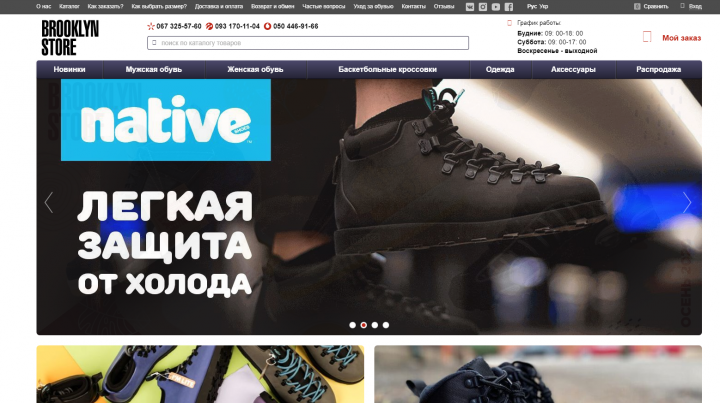
Task: Click phone number 067 325-57-60
Action: pyautogui.click(x=179, y=26)
